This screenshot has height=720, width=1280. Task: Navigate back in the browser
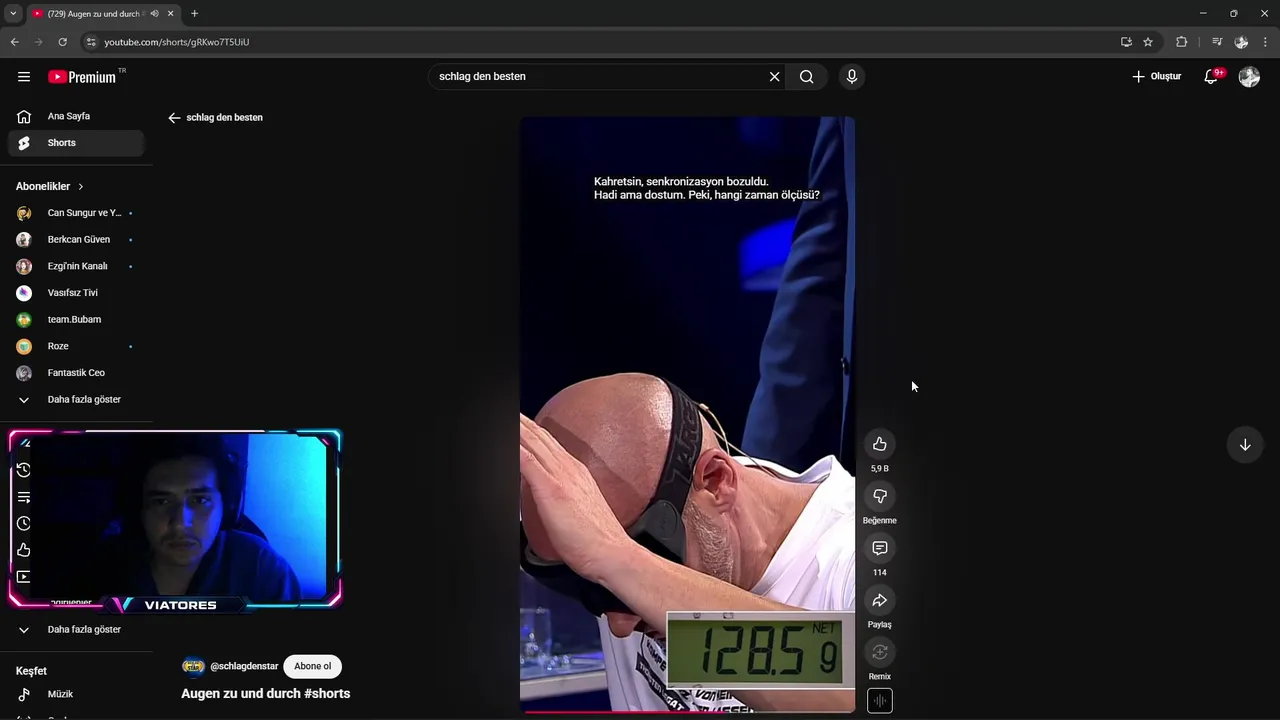point(14,42)
